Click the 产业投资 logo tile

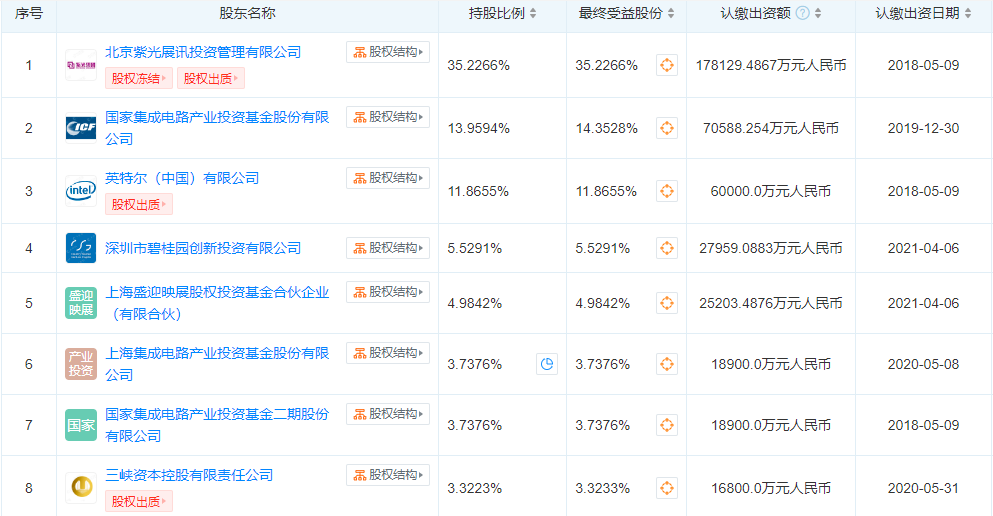pyautogui.click(x=81, y=364)
